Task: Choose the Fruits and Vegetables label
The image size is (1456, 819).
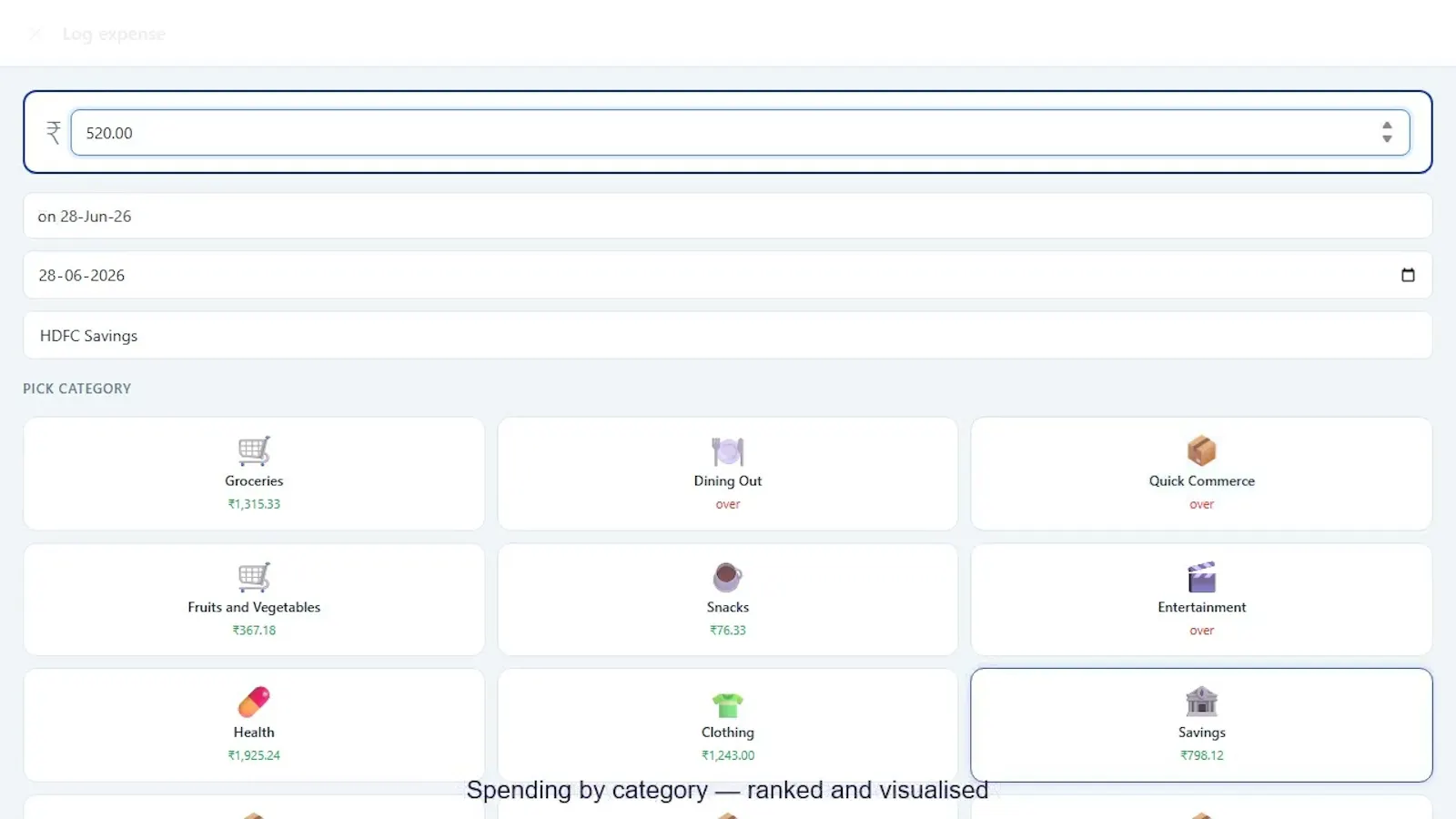Action: point(254,607)
